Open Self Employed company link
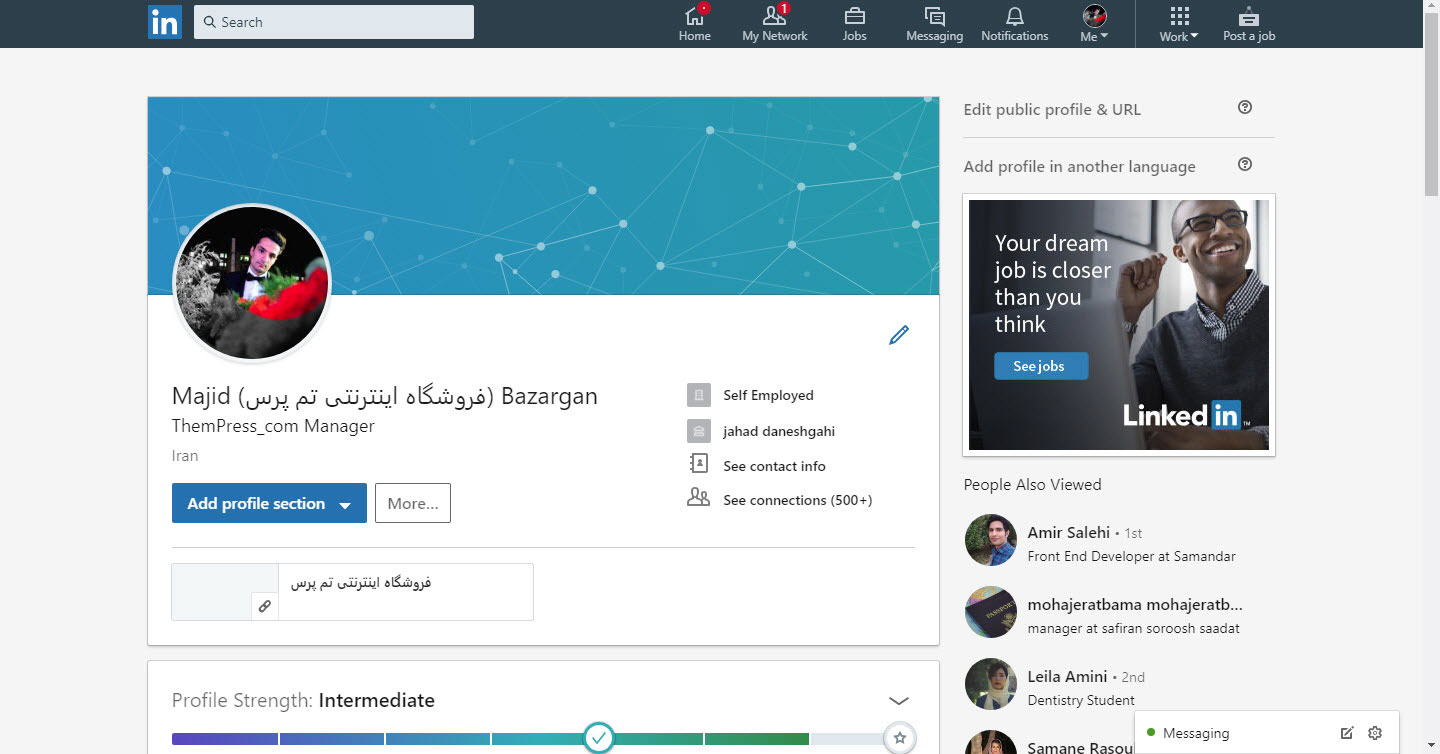 coord(768,395)
